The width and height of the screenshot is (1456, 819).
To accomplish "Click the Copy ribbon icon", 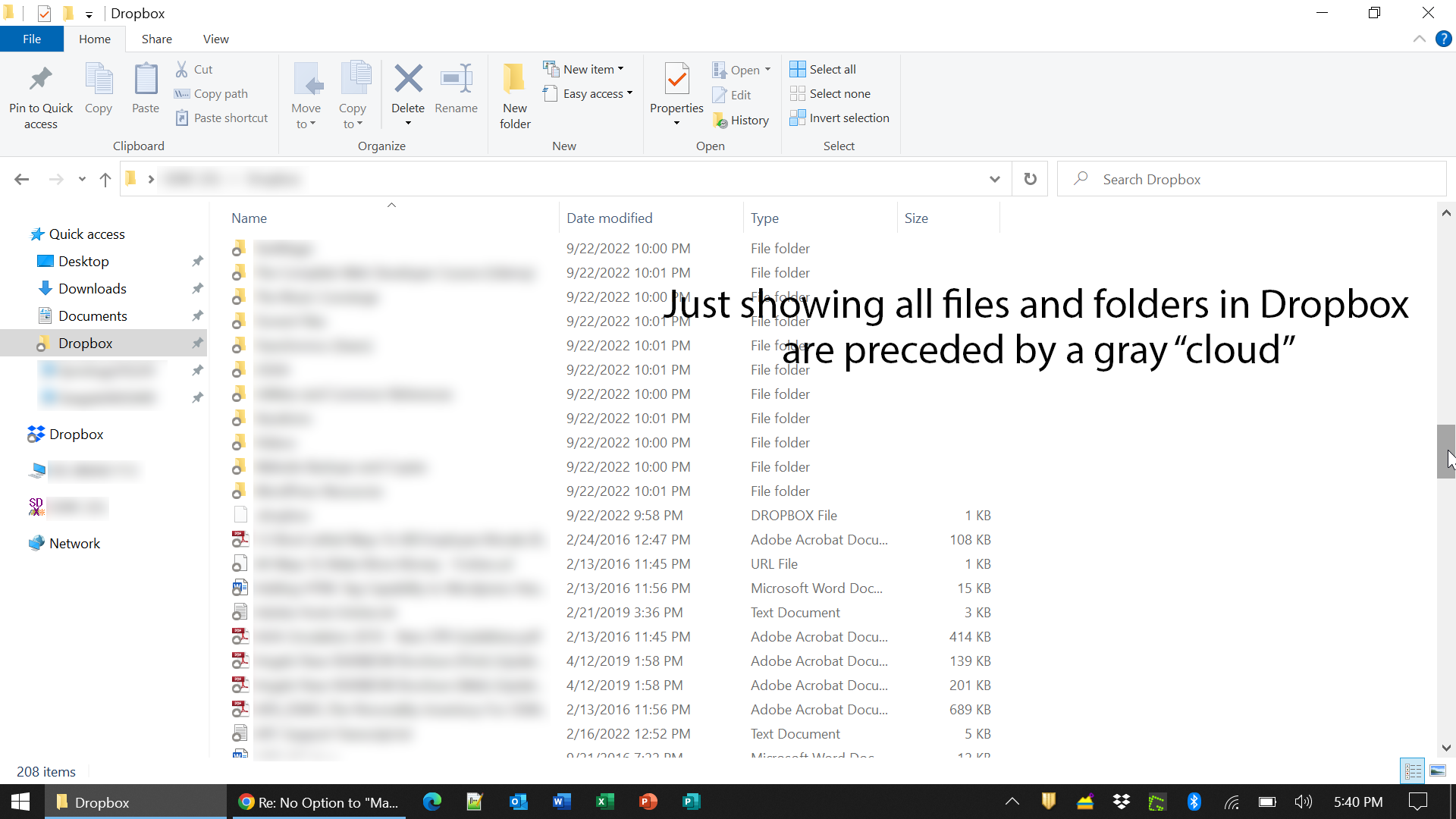I will tap(99, 80).
